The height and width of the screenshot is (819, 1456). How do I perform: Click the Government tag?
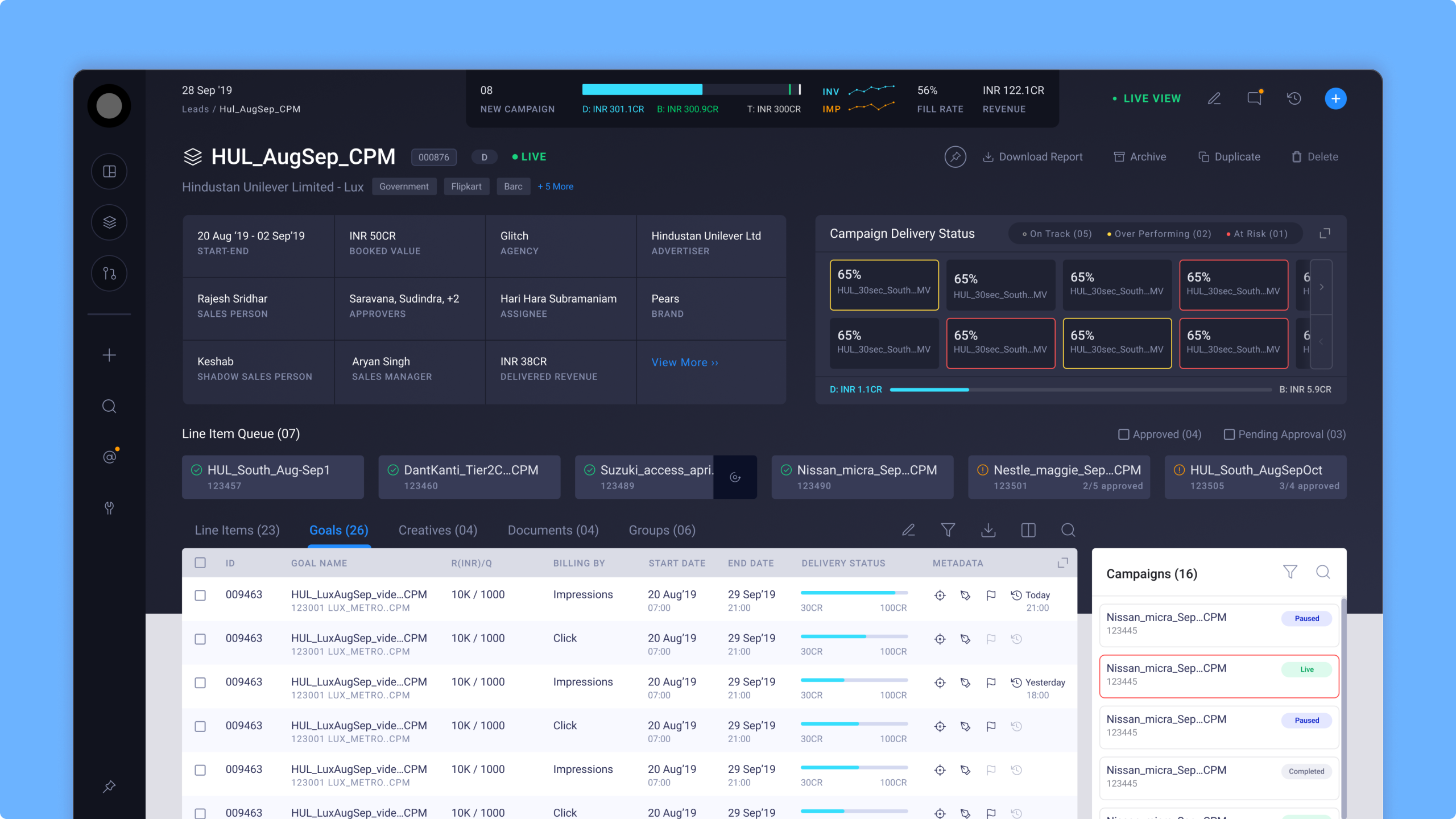pyautogui.click(x=404, y=187)
